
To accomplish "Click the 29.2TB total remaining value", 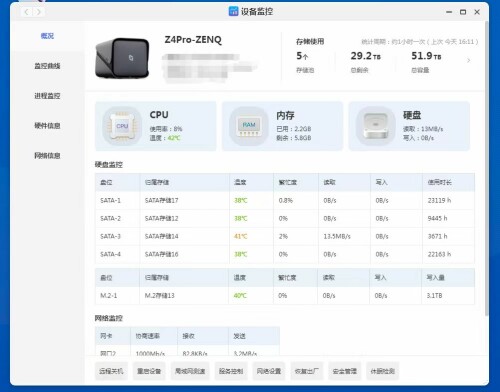I will (x=365, y=56).
